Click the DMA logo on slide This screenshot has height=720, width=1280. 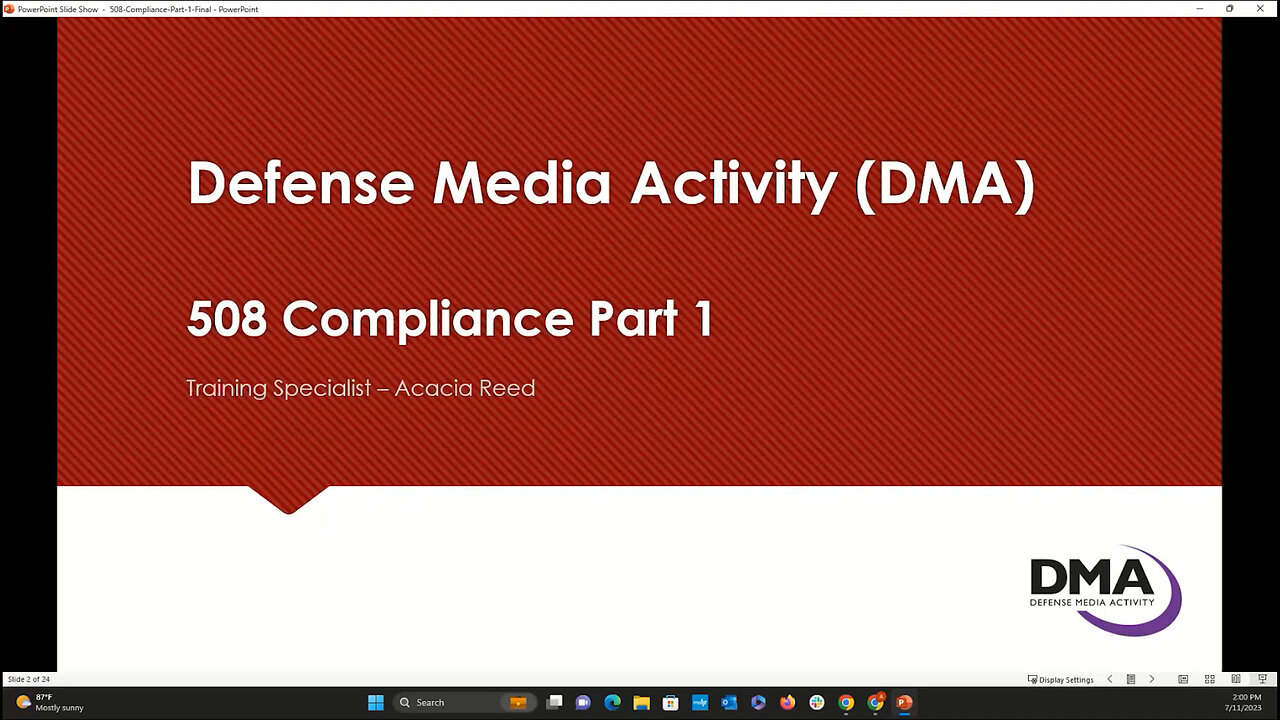coord(1105,590)
